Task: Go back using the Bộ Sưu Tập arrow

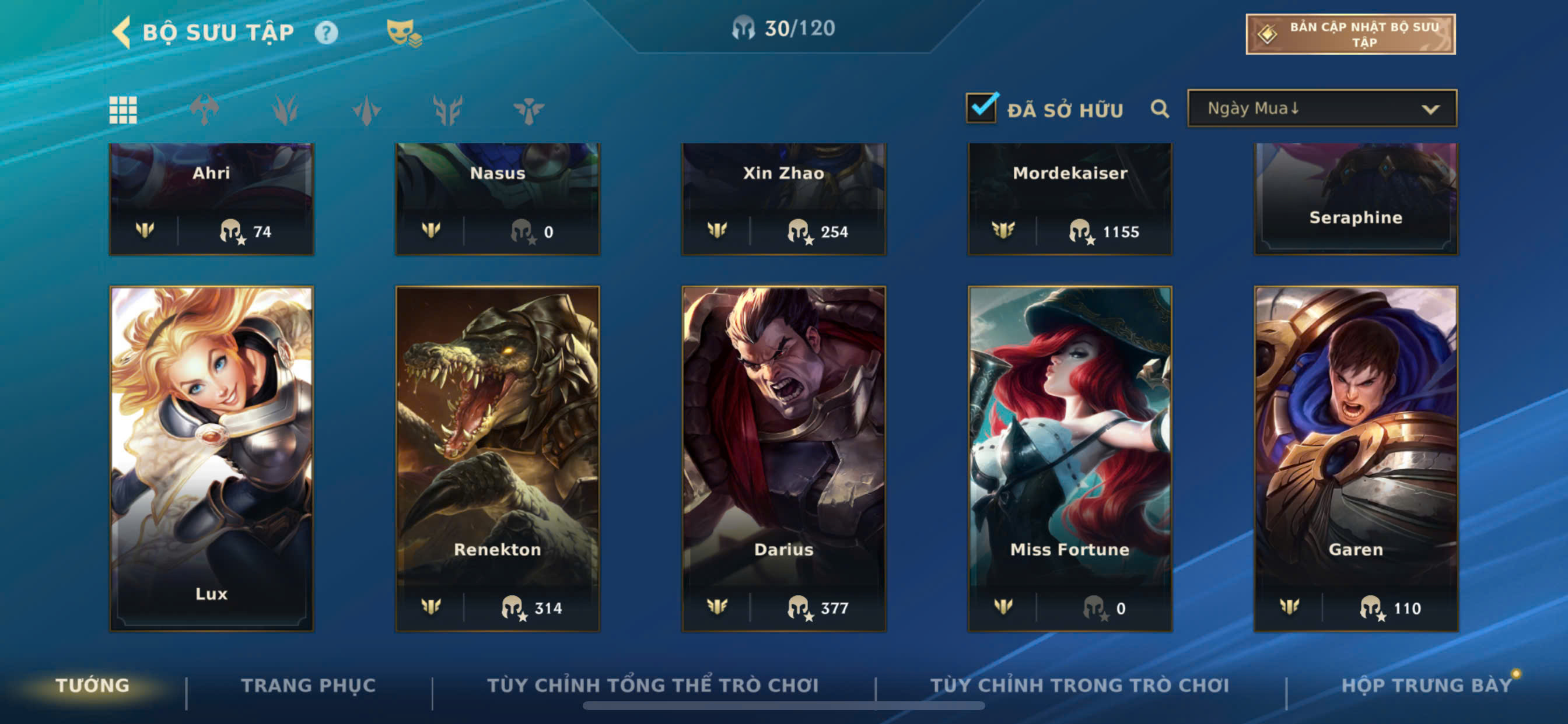Action: point(122,31)
